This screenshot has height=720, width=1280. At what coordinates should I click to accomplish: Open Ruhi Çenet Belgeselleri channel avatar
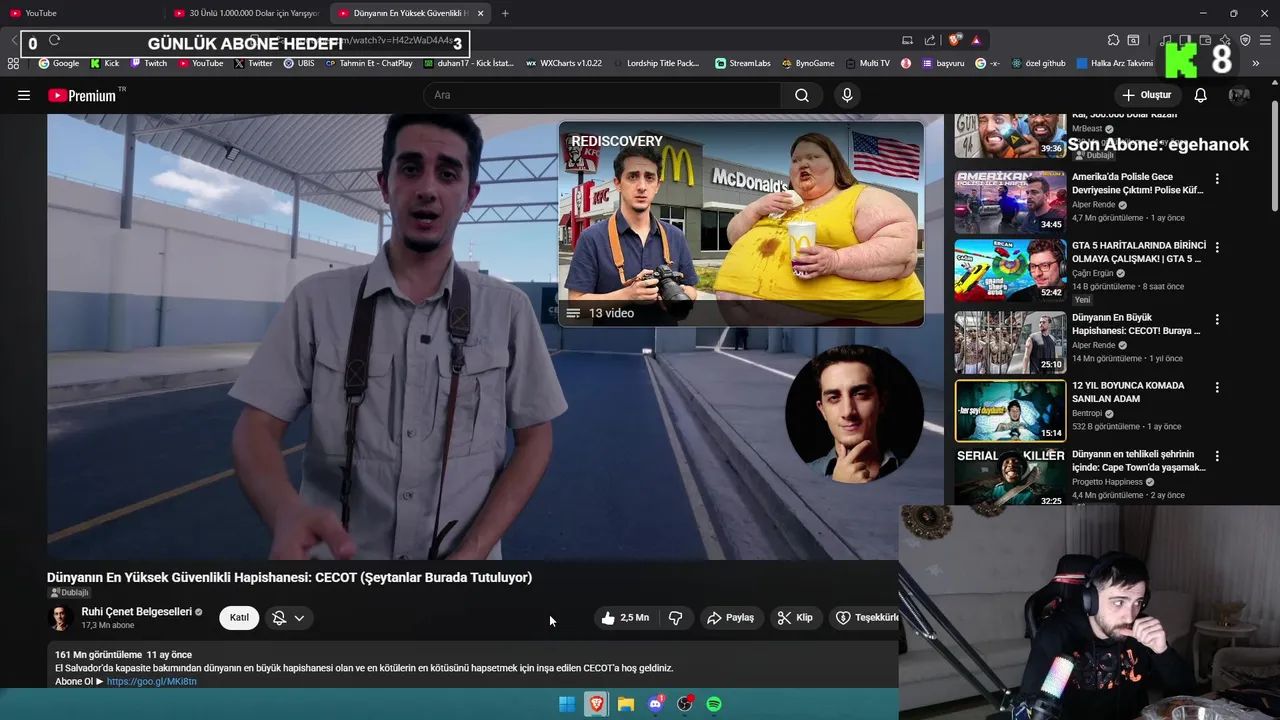(61, 618)
